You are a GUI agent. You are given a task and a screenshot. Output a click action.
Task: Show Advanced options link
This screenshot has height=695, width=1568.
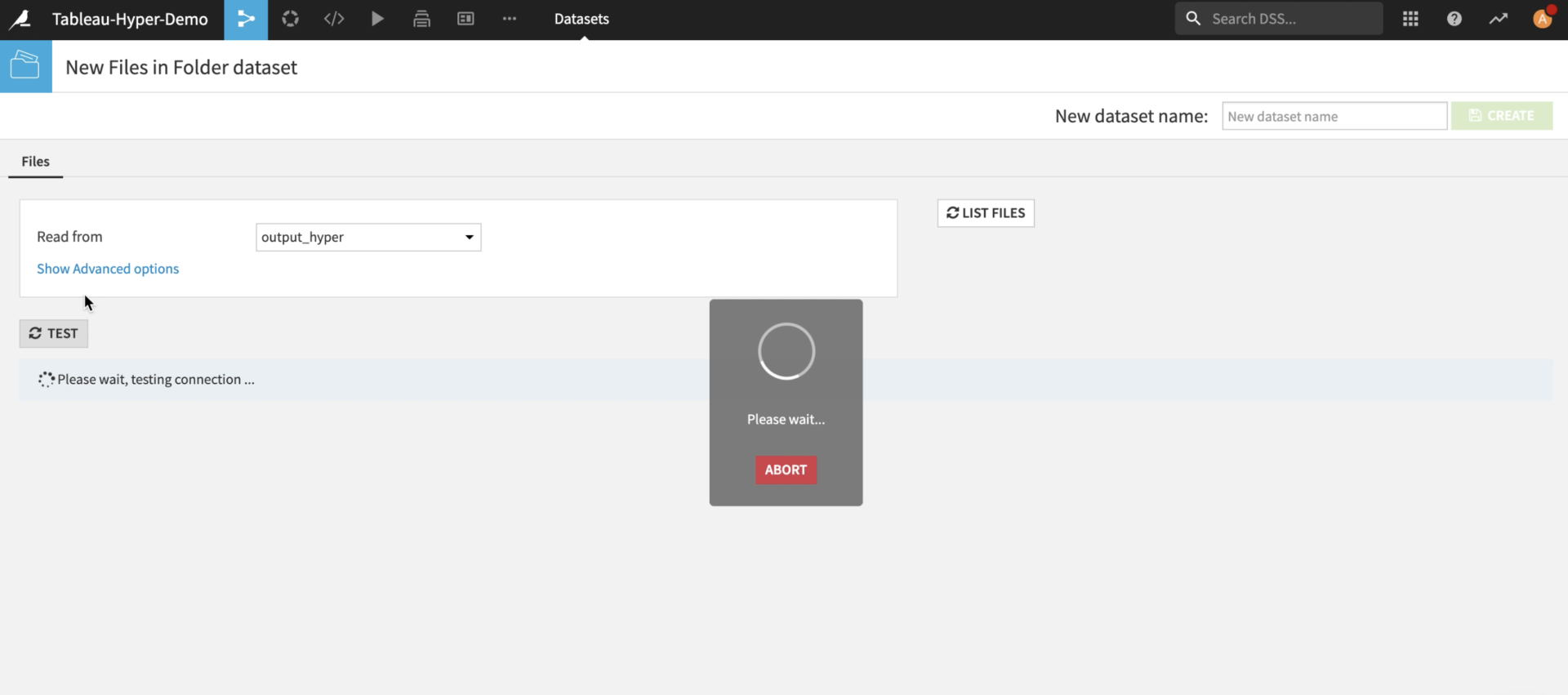[x=108, y=269]
